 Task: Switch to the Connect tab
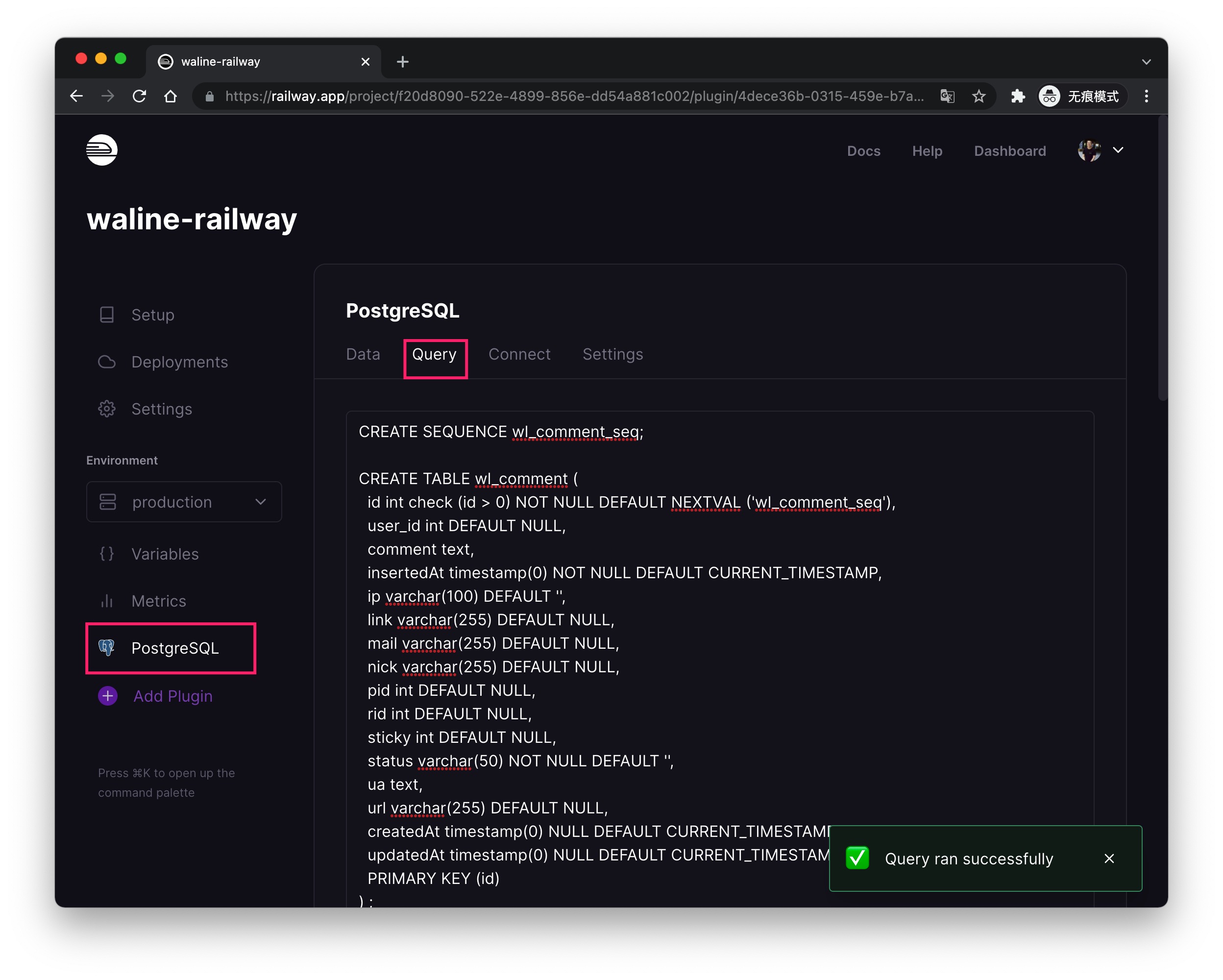[519, 354]
